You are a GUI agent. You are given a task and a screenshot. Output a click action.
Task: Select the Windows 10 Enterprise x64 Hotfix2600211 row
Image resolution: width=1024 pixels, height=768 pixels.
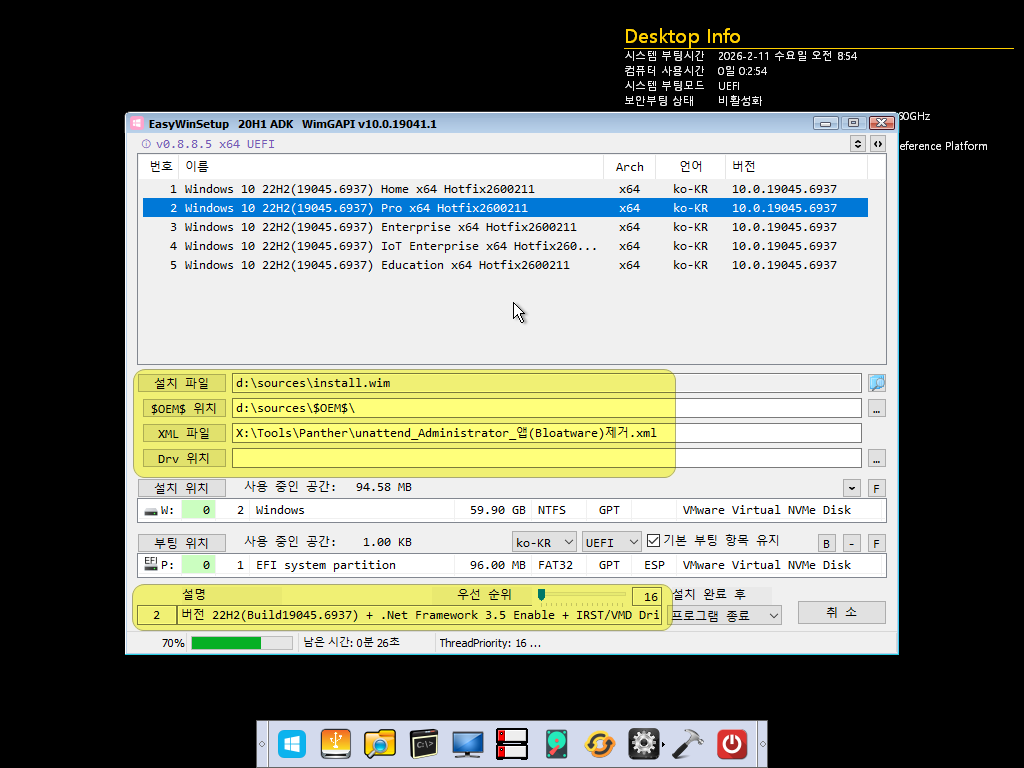505,227
